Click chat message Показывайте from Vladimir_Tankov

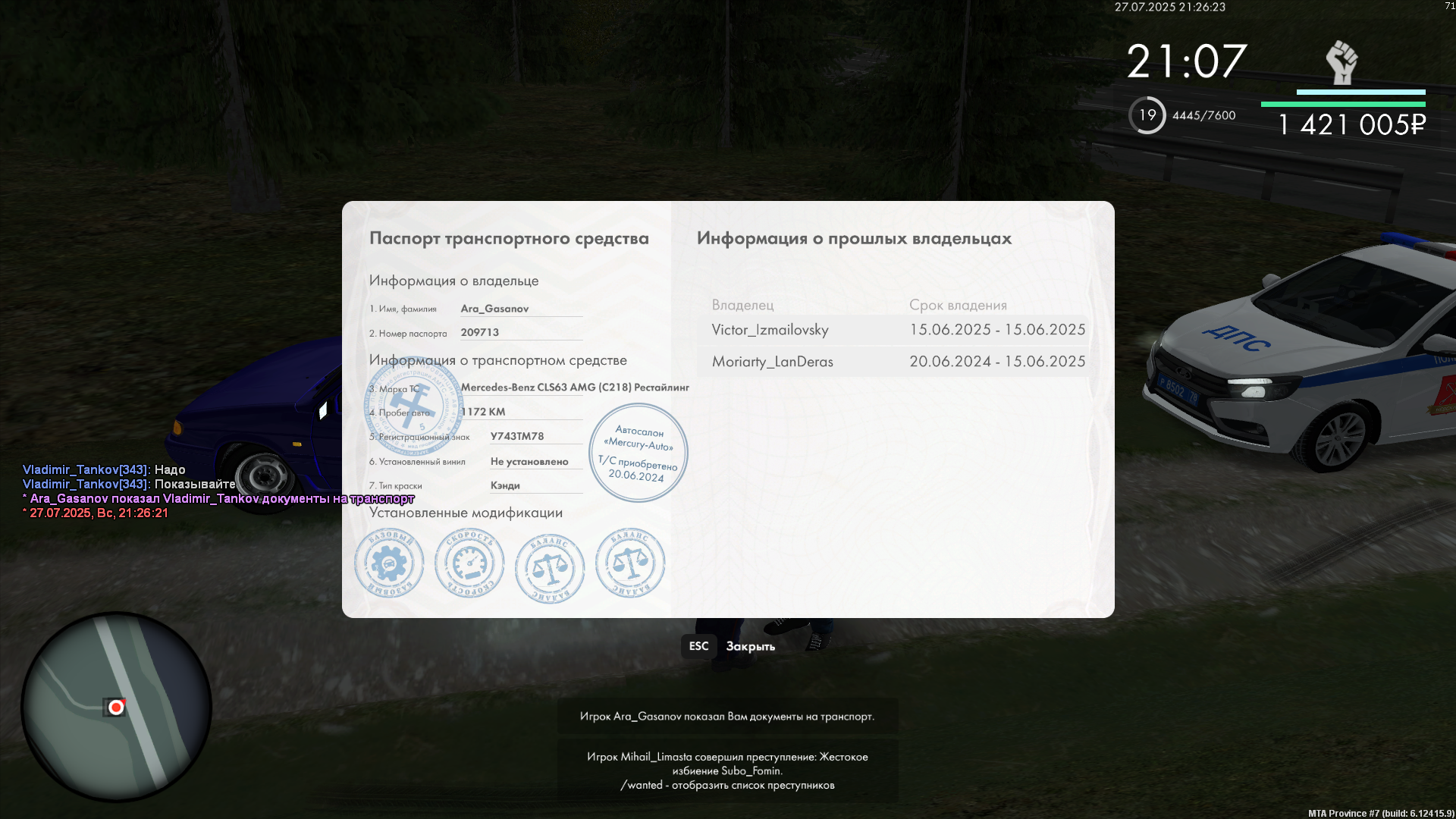click(x=129, y=484)
